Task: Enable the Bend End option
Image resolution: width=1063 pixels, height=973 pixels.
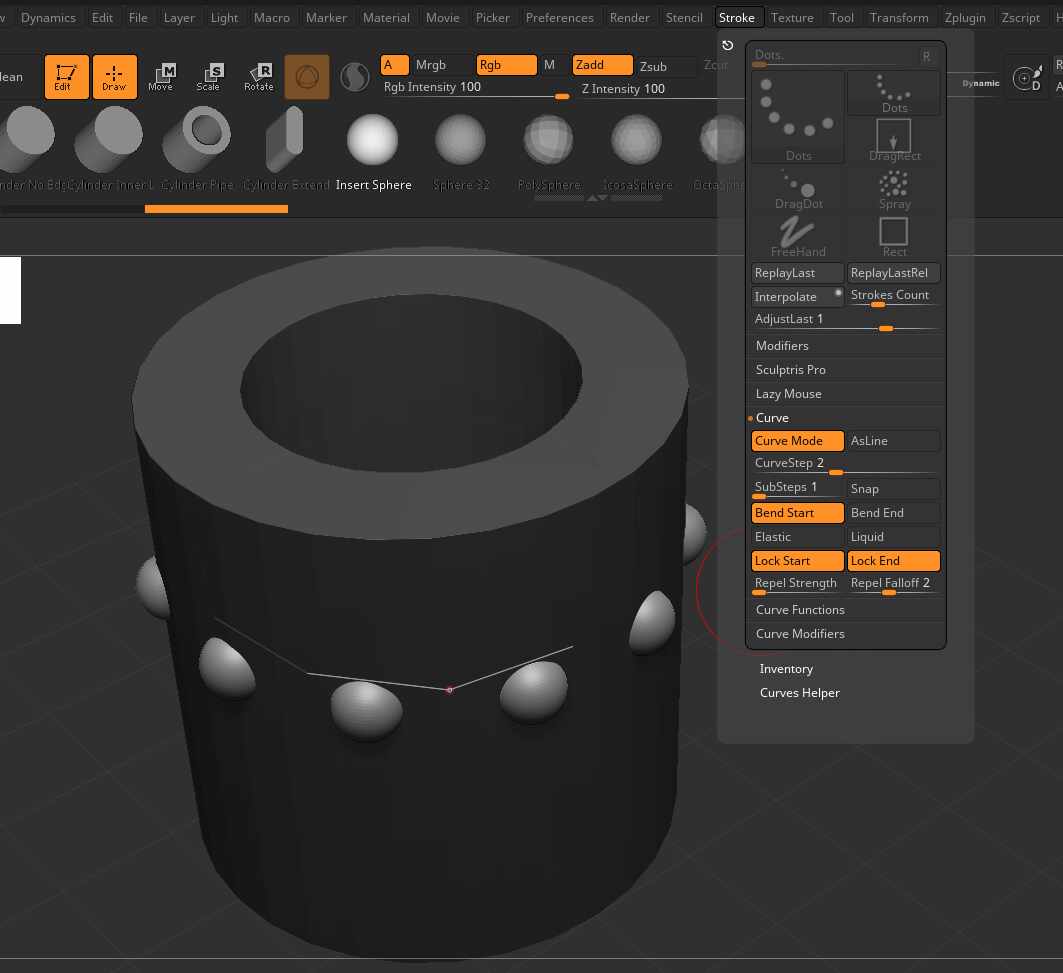Action: coord(893,513)
